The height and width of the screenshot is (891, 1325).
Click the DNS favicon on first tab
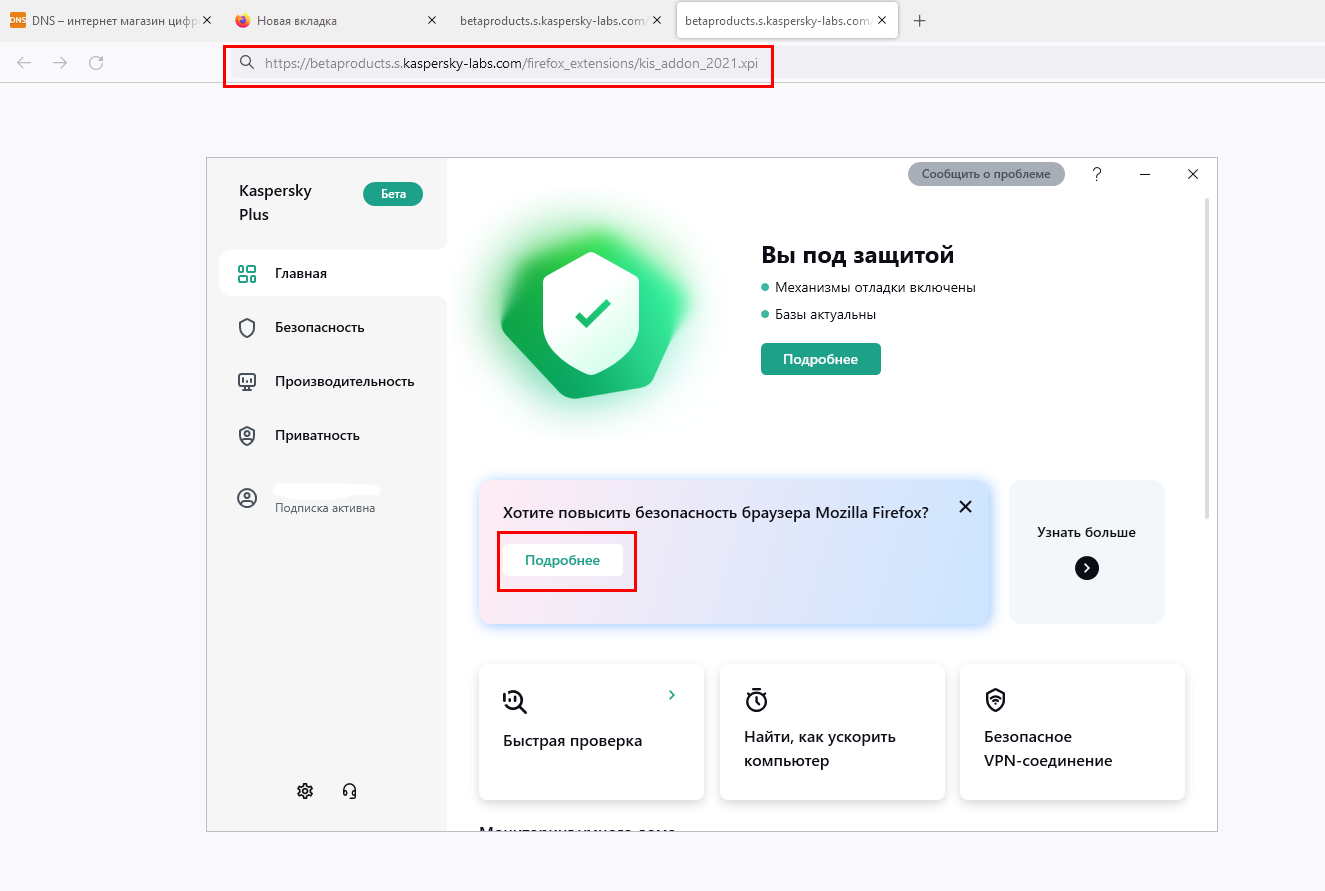17,20
